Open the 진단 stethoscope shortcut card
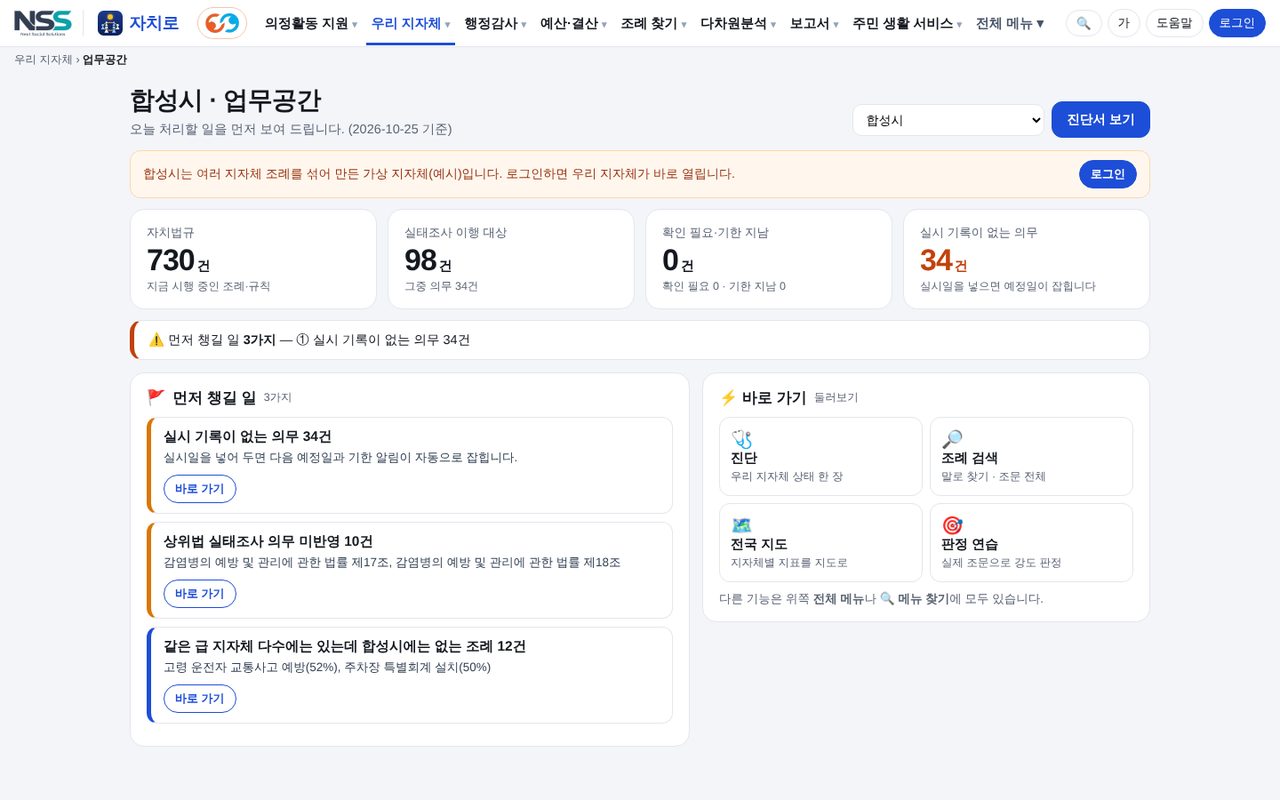1280x800 pixels. [x=821, y=456]
